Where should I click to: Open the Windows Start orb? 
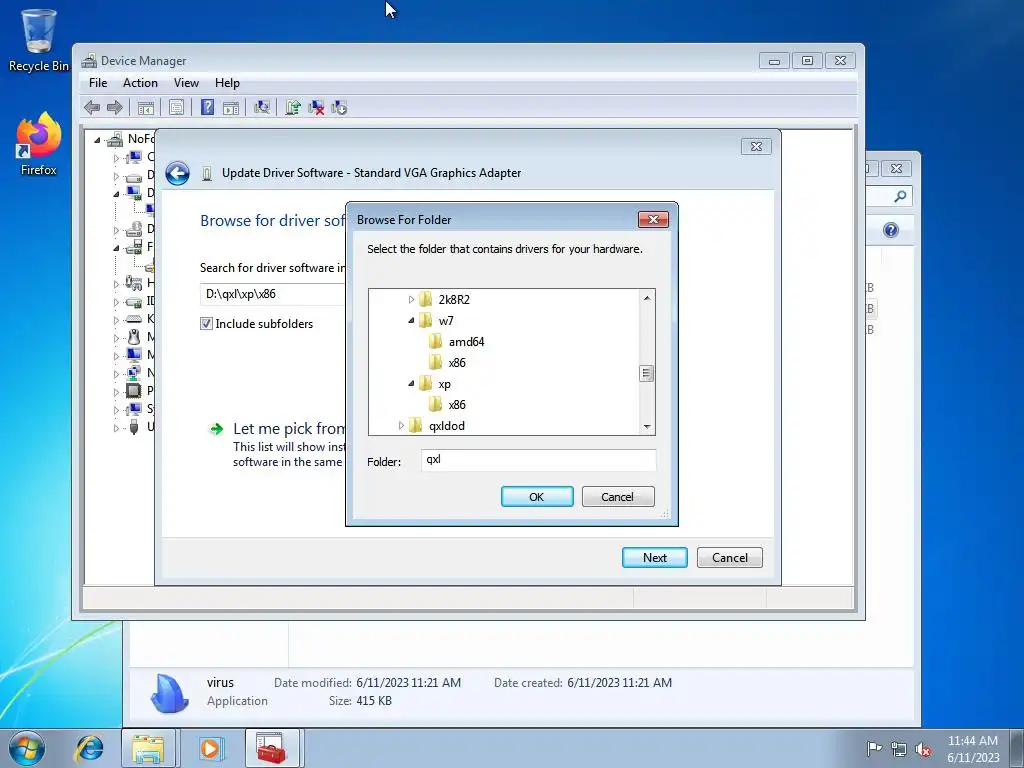click(27, 748)
